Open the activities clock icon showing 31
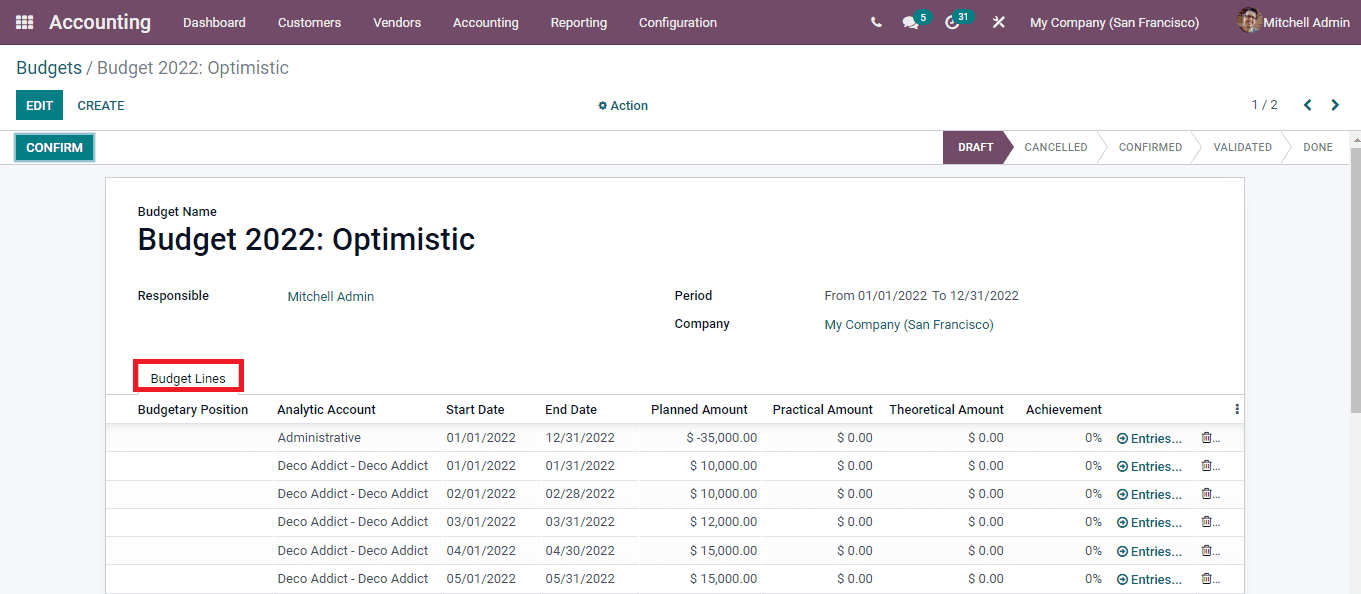This screenshot has width=1361, height=594. coord(952,21)
